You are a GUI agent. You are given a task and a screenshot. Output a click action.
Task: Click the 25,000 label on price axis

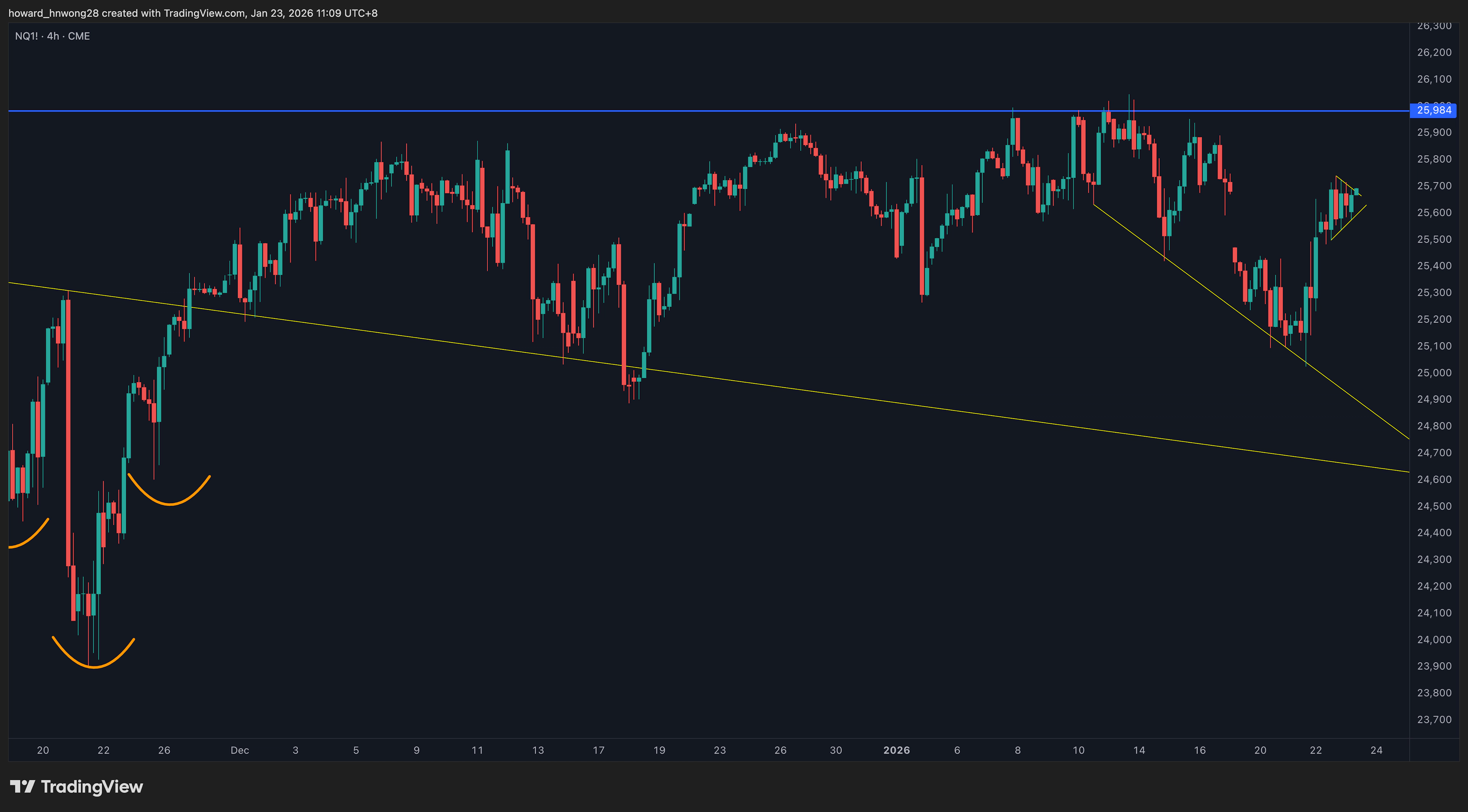pyautogui.click(x=1434, y=373)
